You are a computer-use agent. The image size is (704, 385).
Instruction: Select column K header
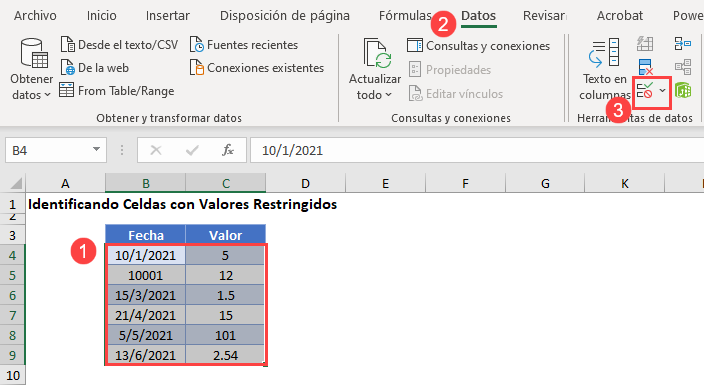tap(625, 183)
